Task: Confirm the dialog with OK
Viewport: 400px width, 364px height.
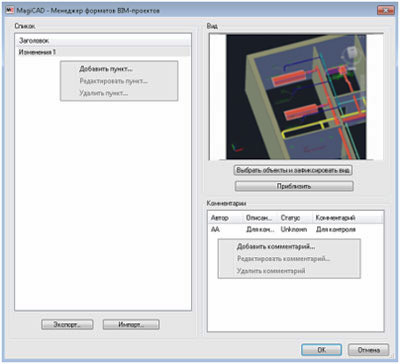Action: [x=322, y=350]
